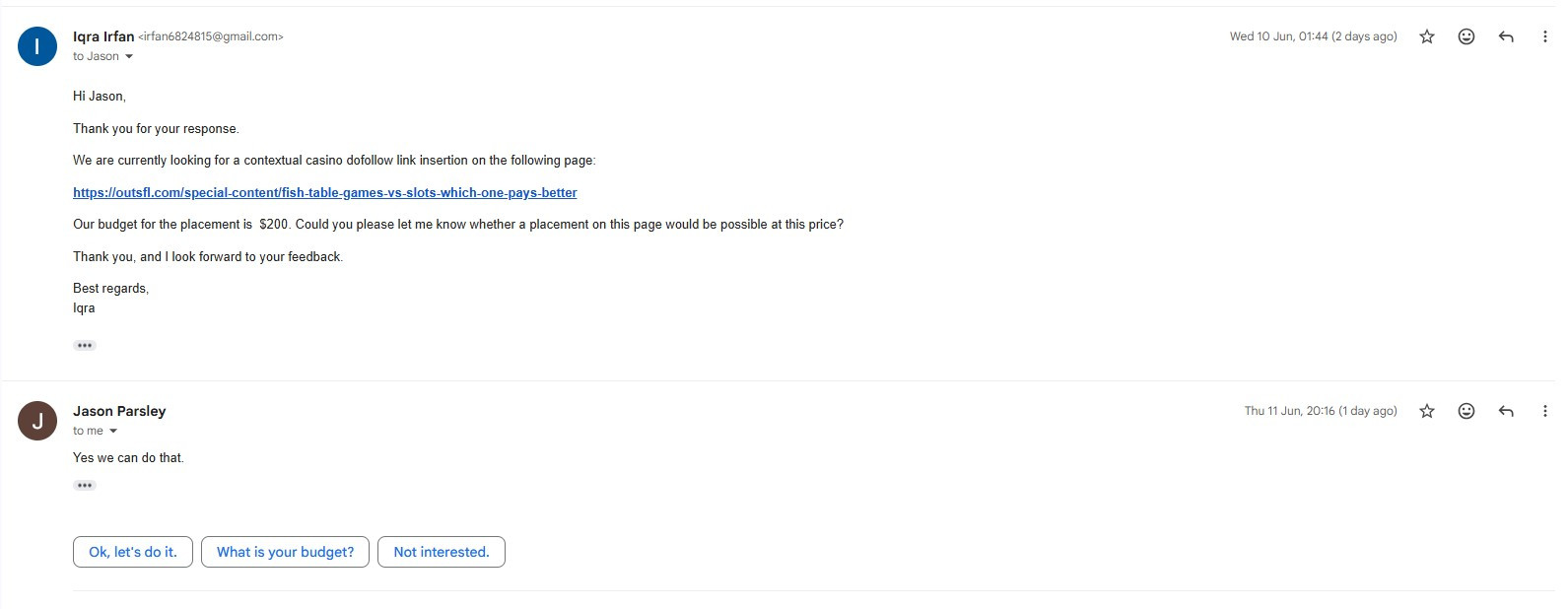The height and width of the screenshot is (609, 1568).
Task: Click the Jason Parsley sender name
Action: coord(119,411)
